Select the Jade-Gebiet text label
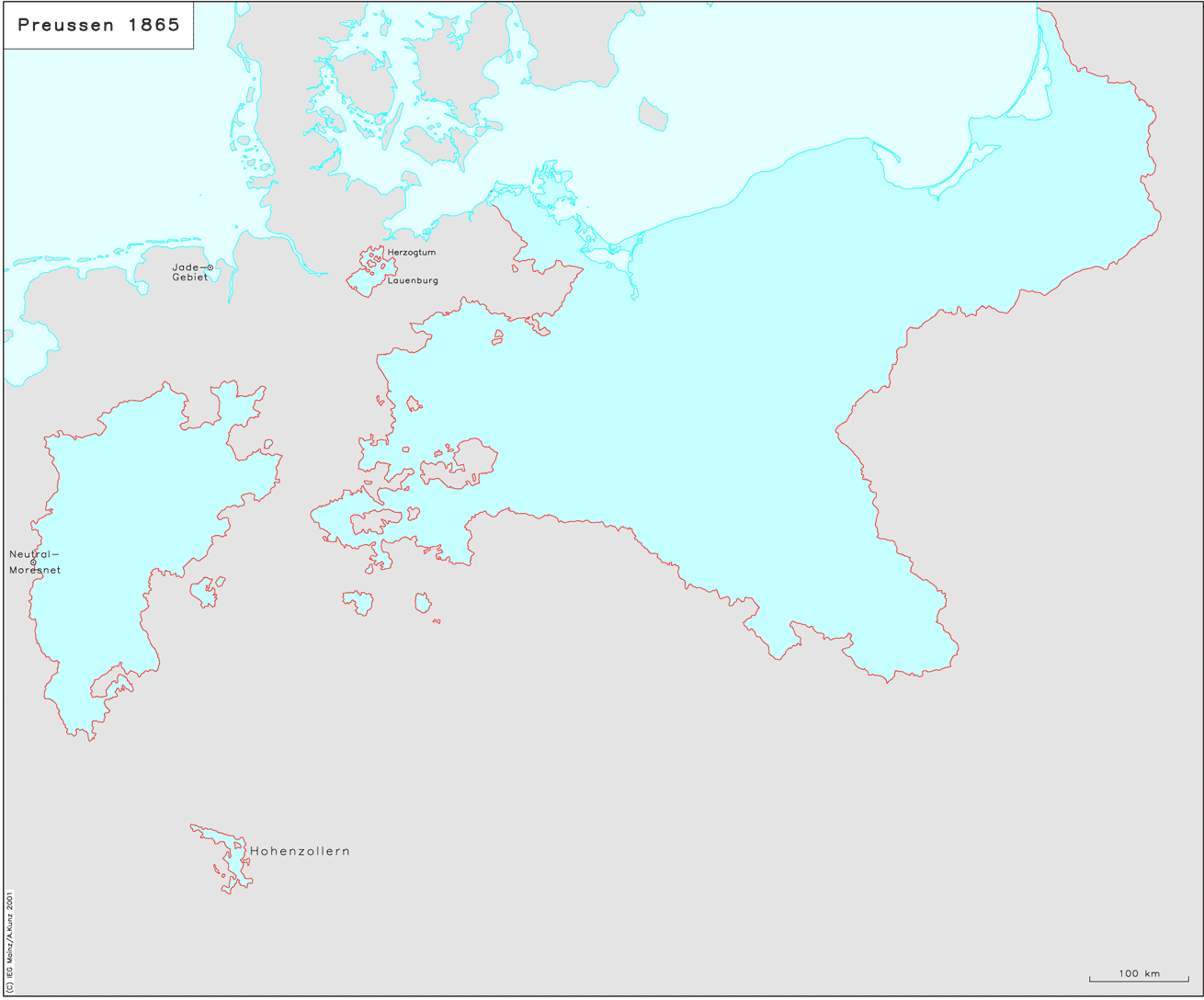Viewport: 1204px width, 1000px height. (x=188, y=272)
